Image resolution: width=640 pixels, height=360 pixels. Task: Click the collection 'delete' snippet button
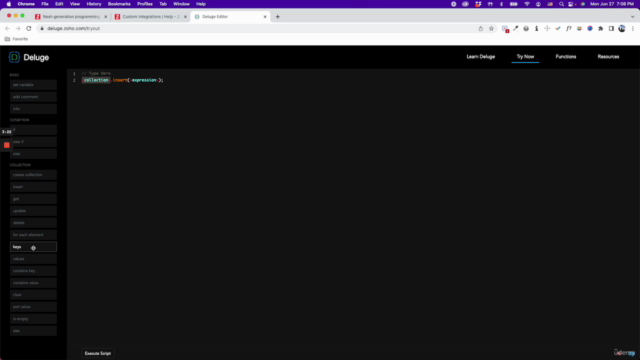(x=33, y=223)
